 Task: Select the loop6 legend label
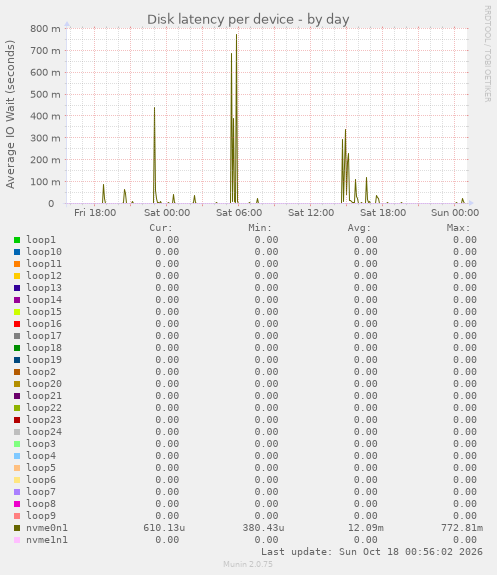[41, 480]
